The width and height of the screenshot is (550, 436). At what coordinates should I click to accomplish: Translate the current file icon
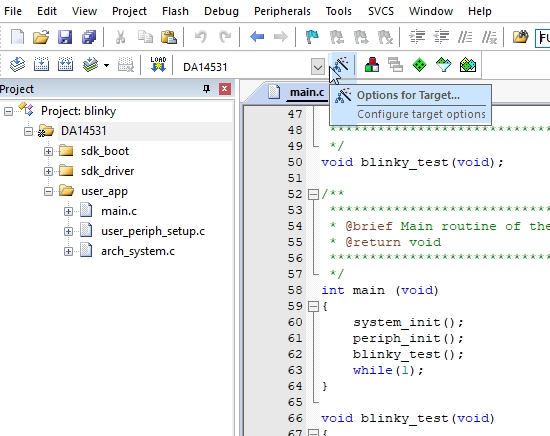tap(17, 65)
